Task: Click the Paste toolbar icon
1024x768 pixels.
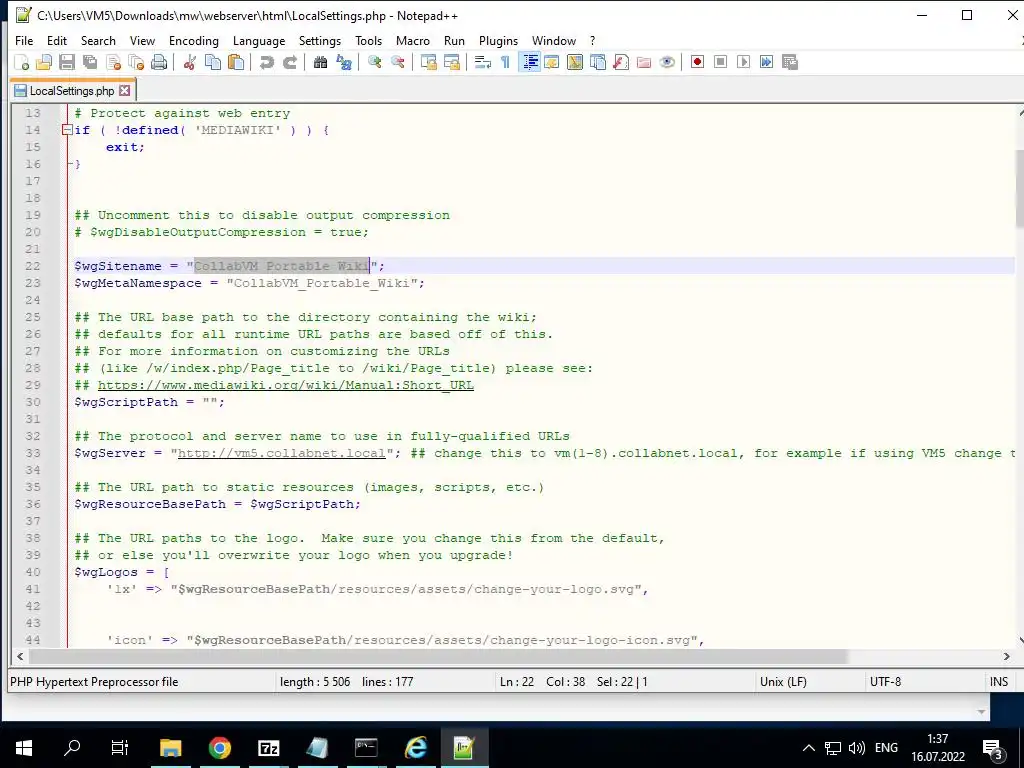Action: 236,62
